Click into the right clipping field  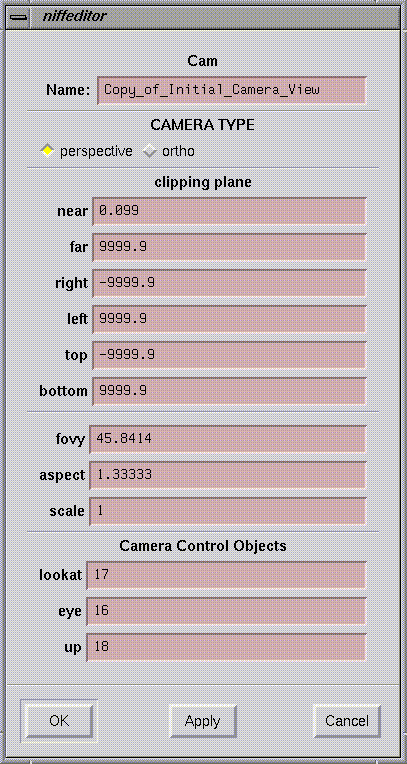click(229, 283)
